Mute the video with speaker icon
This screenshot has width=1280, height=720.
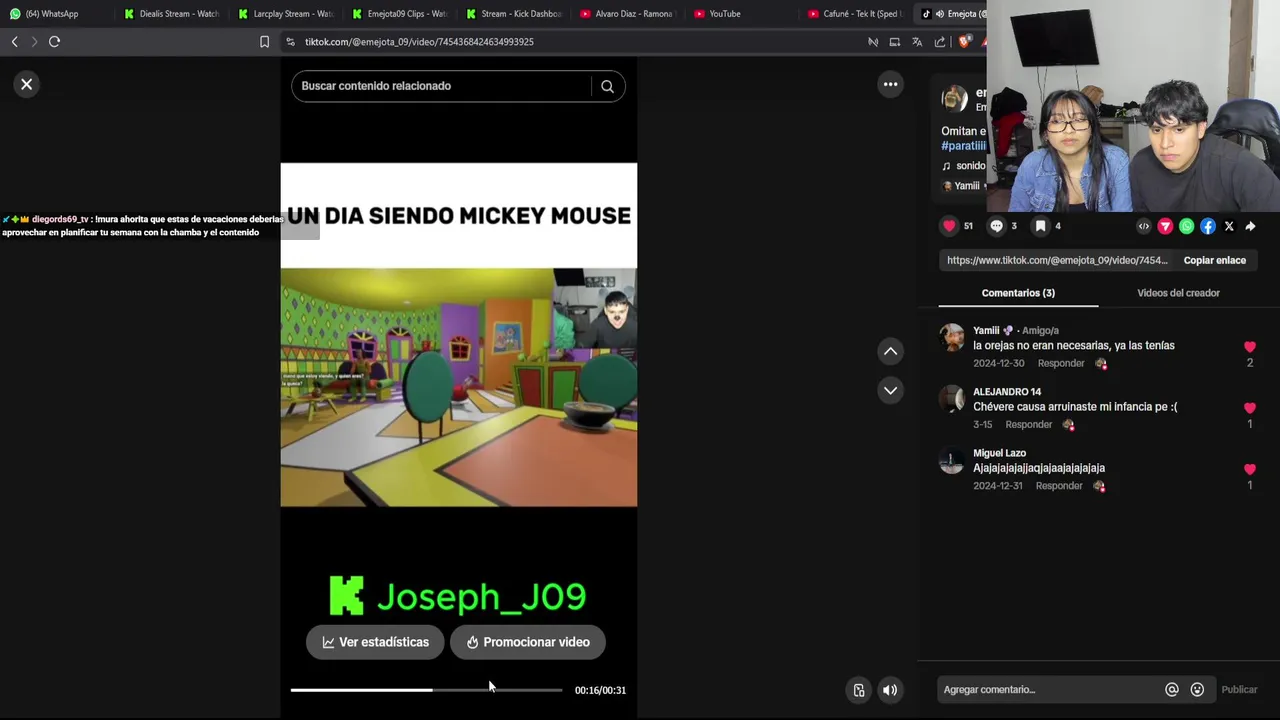point(889,690)
